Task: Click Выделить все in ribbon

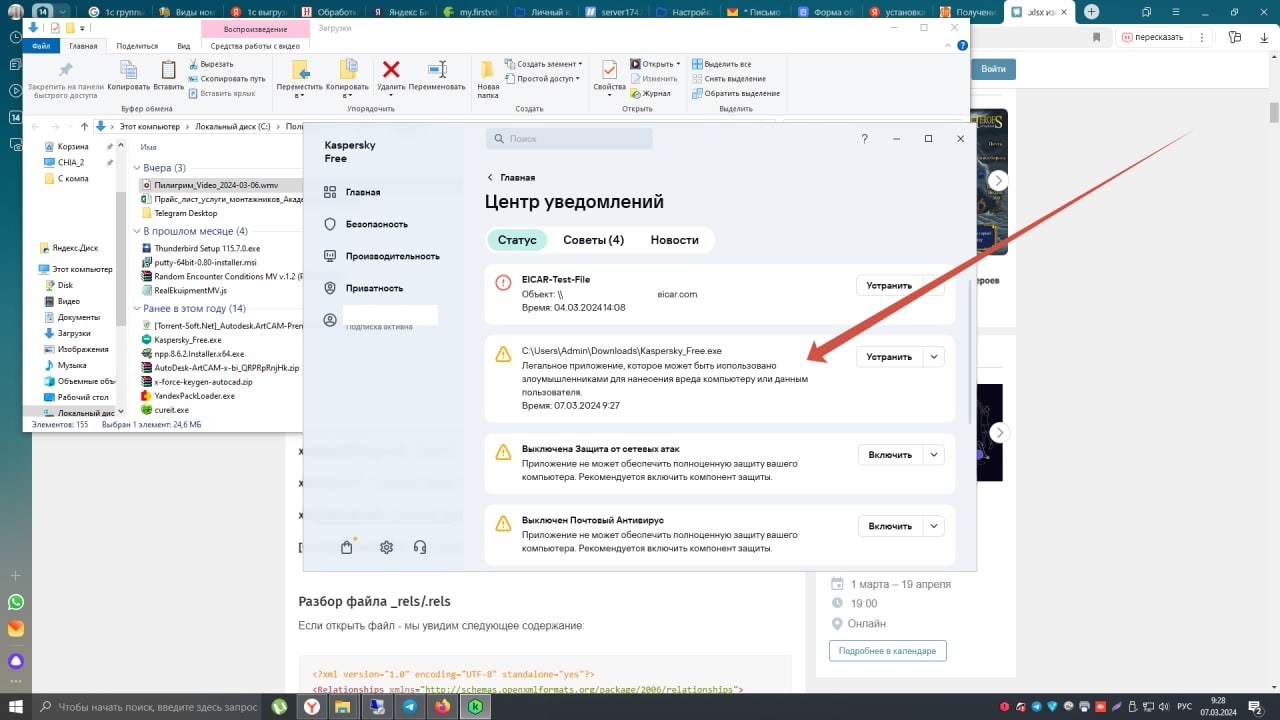Action: point(721,64)
